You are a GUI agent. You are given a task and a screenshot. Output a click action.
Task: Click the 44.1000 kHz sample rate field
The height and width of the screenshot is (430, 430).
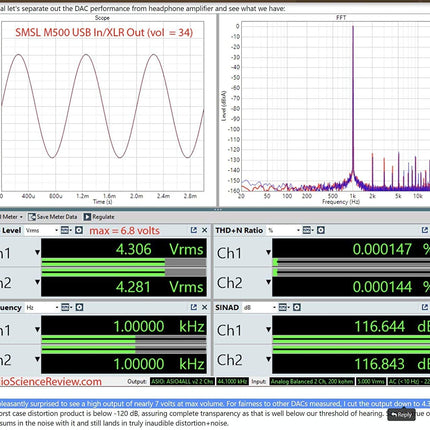232,381
